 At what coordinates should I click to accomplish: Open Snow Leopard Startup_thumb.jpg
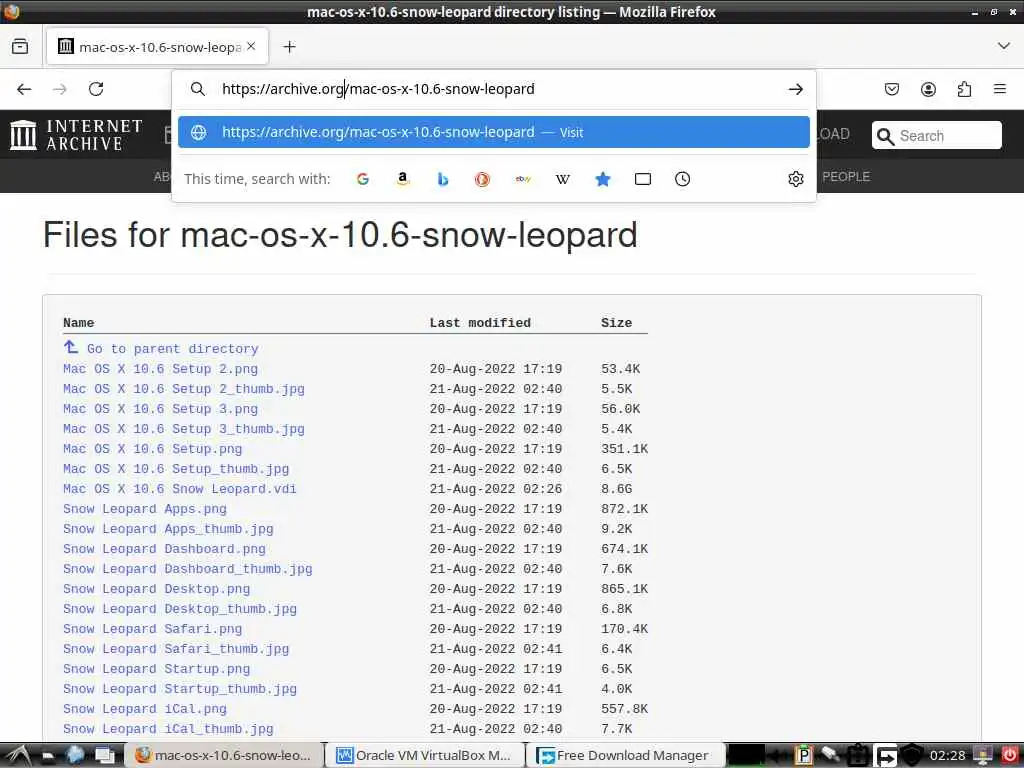pyautogui.click(x=180, y=689)
